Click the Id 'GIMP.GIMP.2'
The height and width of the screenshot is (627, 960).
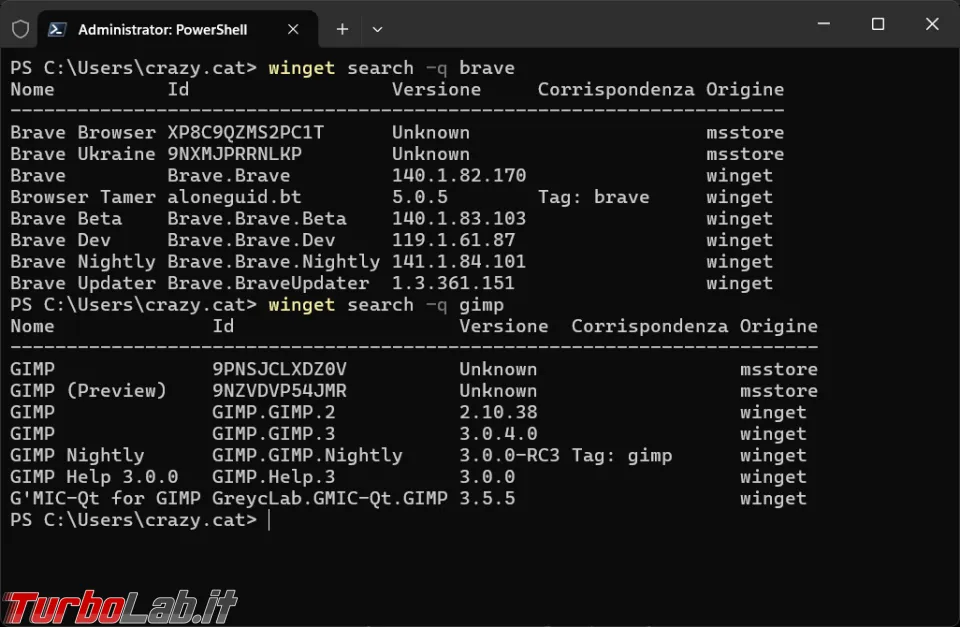pyautogui.click(x=274, y=412)
